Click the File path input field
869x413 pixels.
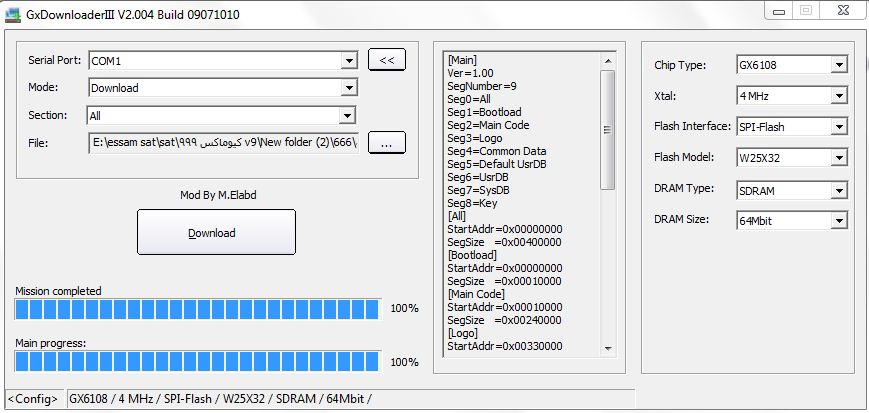[223, 143]
